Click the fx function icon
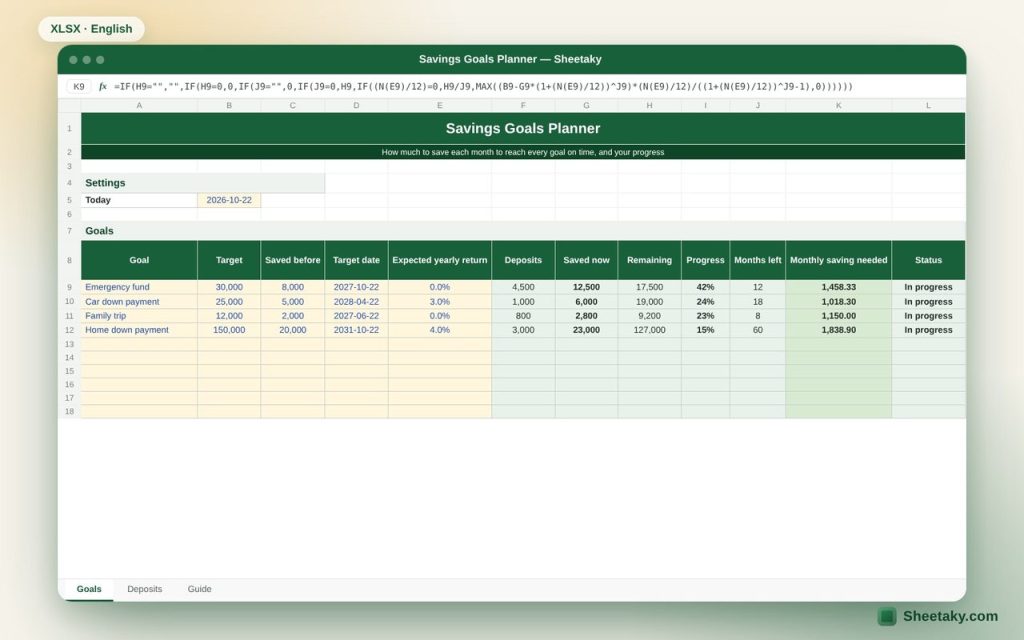This screenshot has width=1024, height=640. (x=103, y=86)
